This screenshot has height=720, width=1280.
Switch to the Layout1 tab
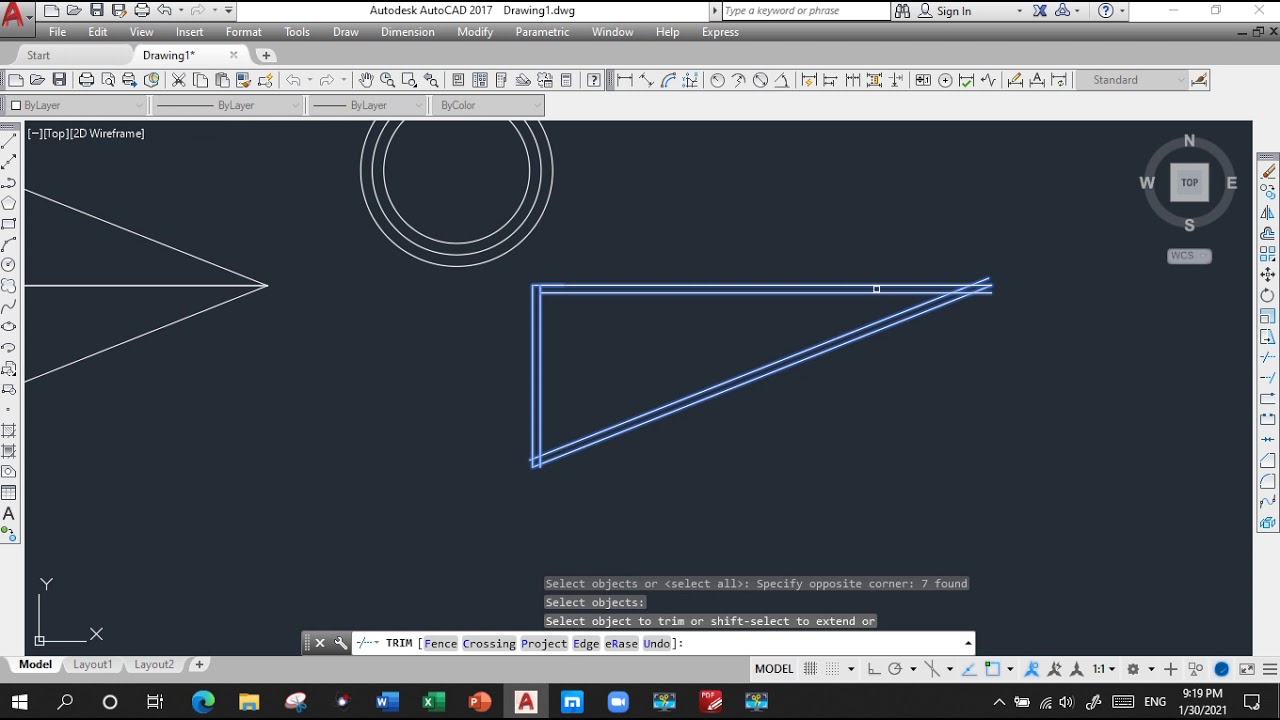[x=93, y=664]
